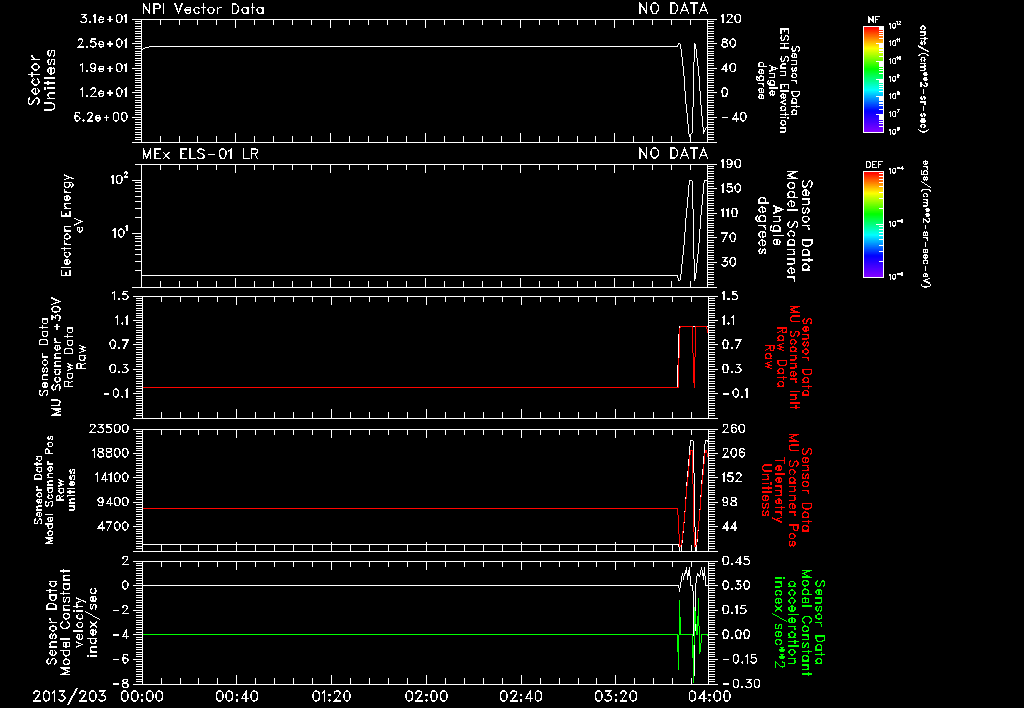Screen dimensions: 1024x708
Task: Click the '2.5e+01' sector tick value
Action: 103,44
